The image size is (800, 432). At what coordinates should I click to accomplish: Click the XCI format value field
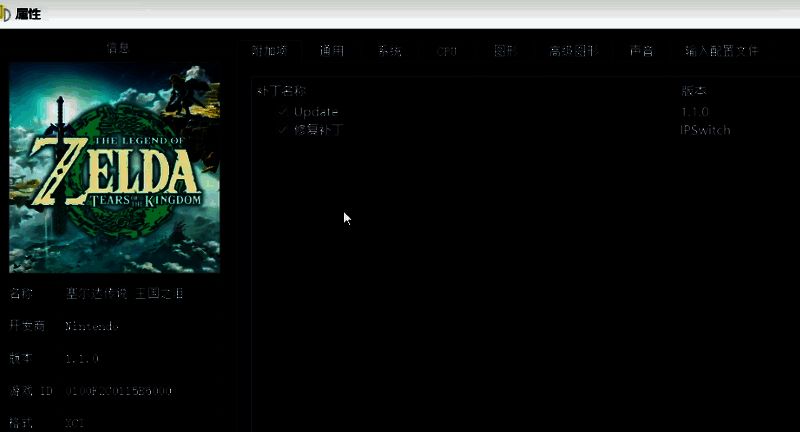click(74, 423)
